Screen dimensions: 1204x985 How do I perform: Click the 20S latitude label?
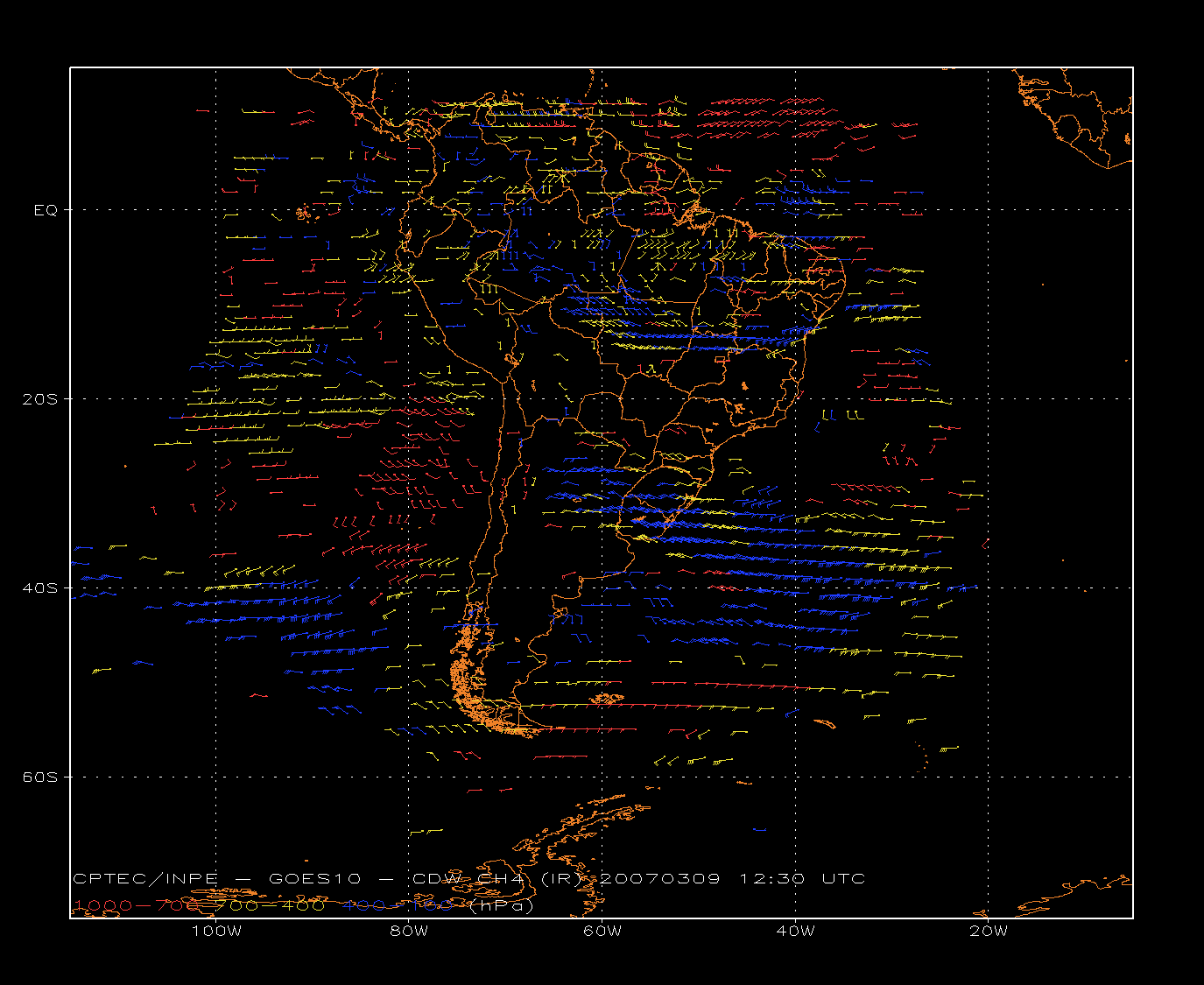41,398
